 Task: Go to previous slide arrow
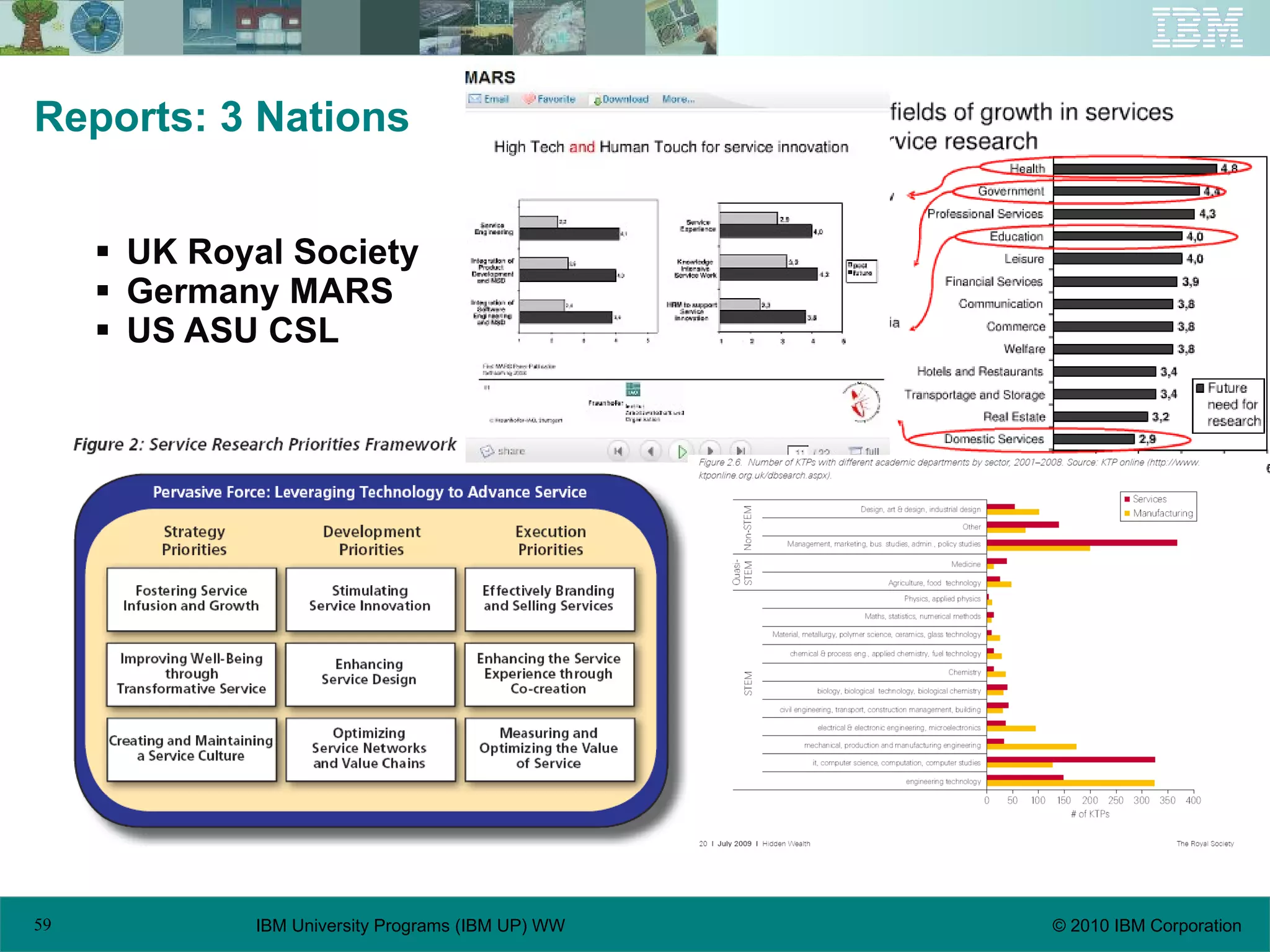tap(650, 451)
